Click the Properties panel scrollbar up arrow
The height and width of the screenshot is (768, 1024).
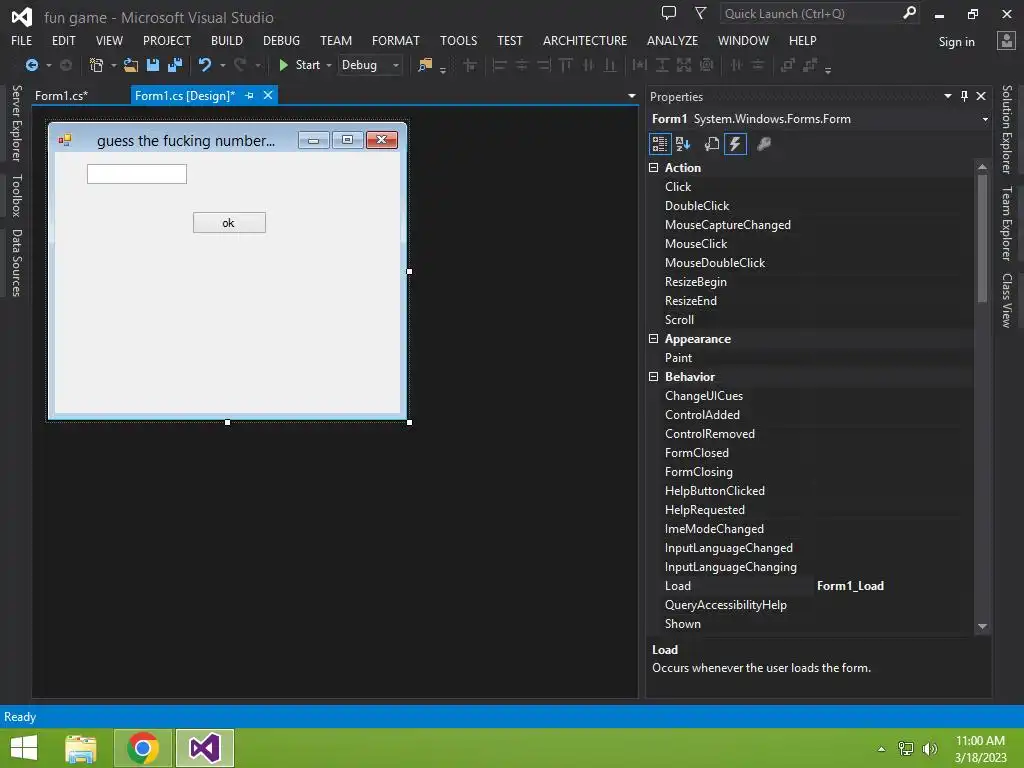[982, 167]
